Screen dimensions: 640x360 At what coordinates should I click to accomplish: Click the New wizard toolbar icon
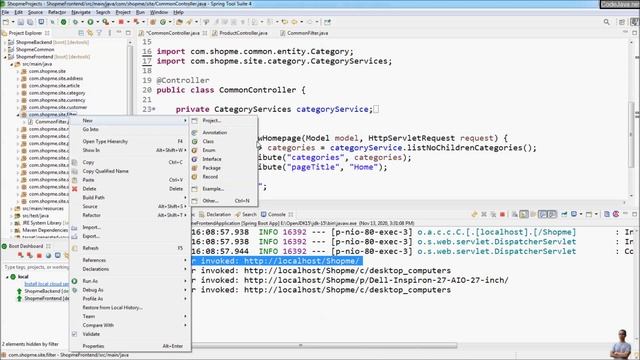[6, 22]
